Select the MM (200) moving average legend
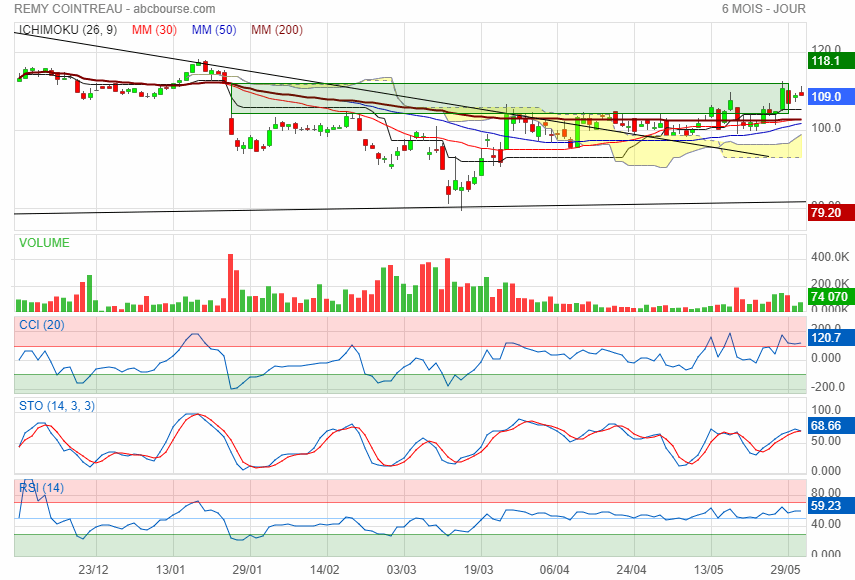855x580 pixels. pyautogui.click(x=276, y=30)
